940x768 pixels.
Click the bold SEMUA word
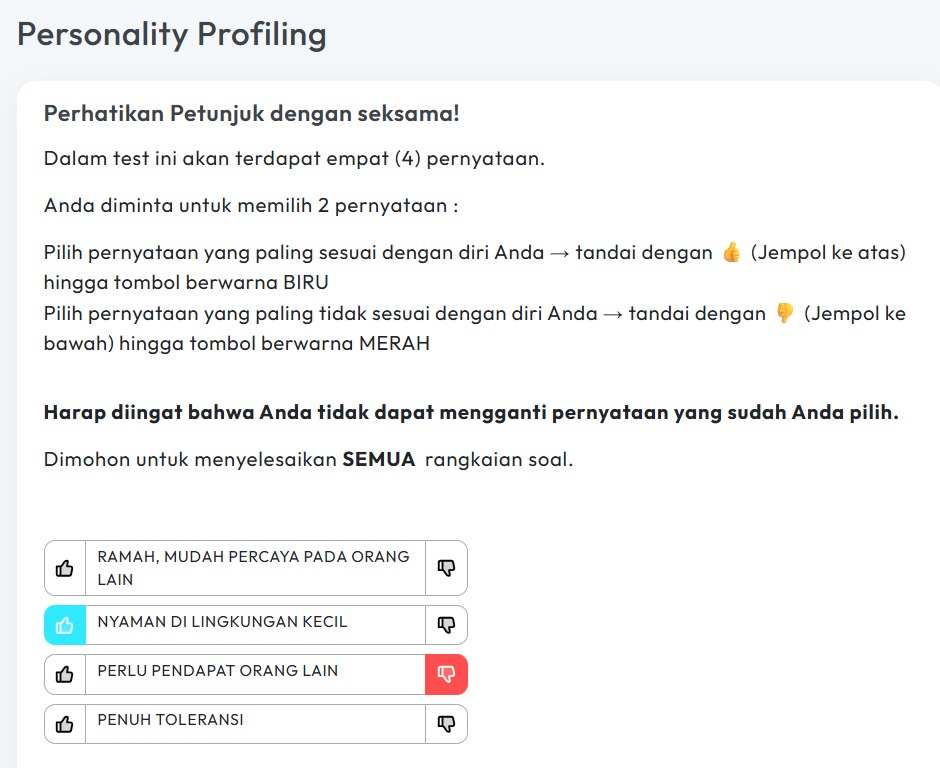click(x=379, y=459)
